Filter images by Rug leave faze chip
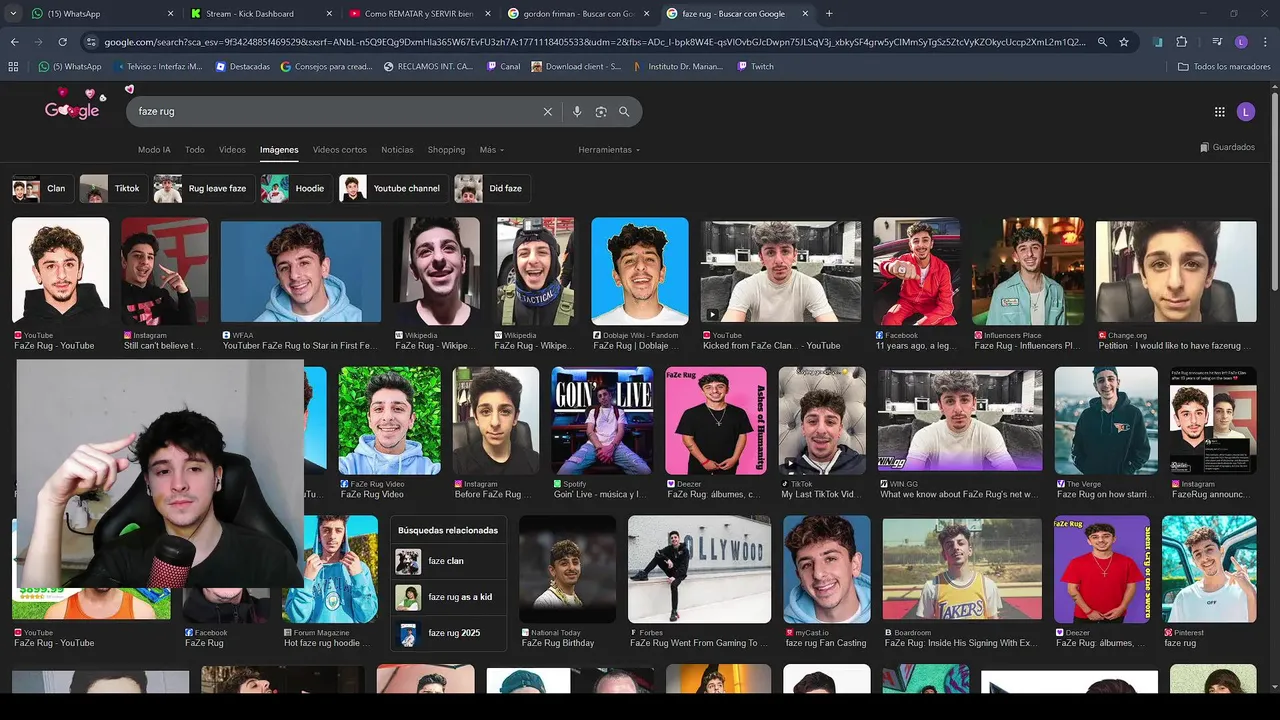This screenshot has width=1280, height=720. click(204, 188)
